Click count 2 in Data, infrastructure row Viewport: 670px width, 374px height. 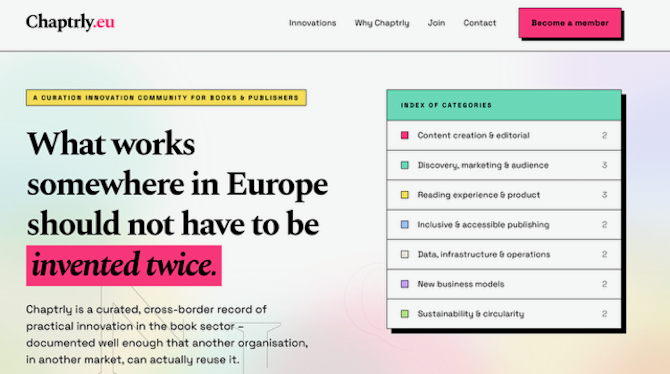pos(604,254)
